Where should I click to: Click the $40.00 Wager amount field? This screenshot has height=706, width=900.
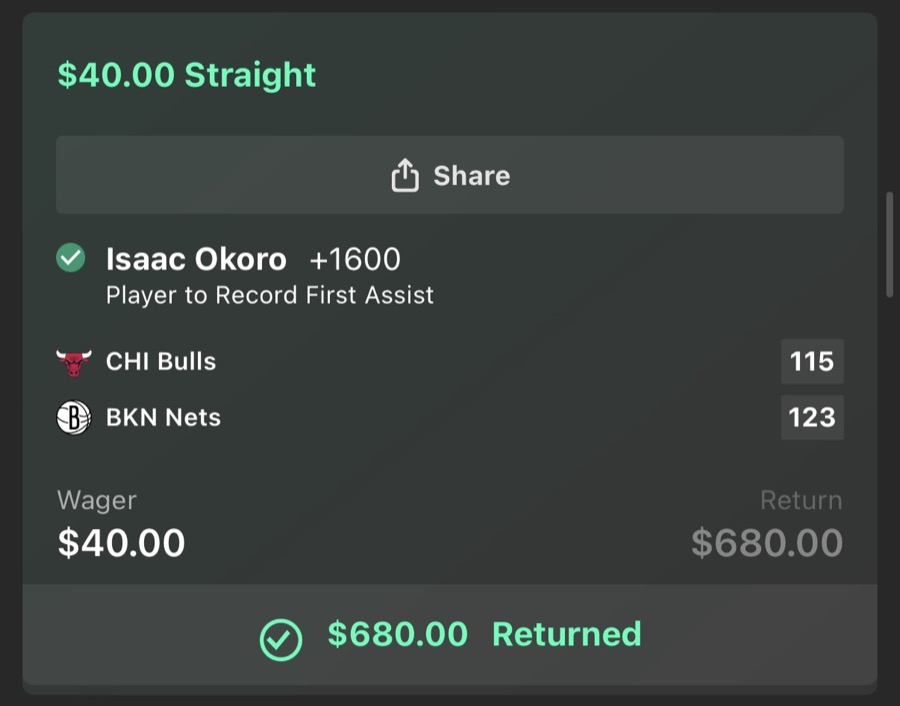coord(120,543)
